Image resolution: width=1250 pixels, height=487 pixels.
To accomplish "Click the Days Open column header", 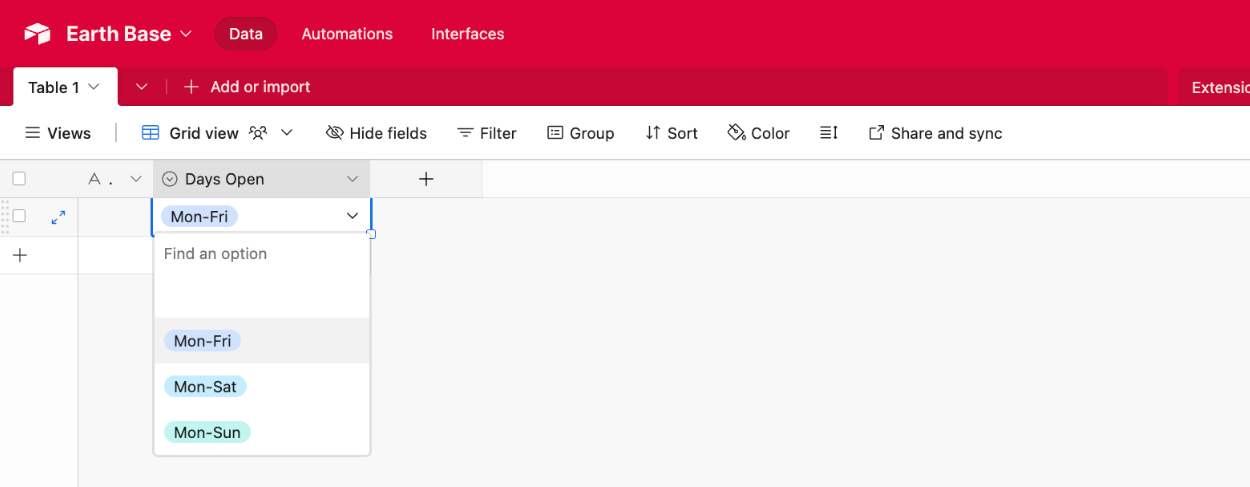I will 261,179.
